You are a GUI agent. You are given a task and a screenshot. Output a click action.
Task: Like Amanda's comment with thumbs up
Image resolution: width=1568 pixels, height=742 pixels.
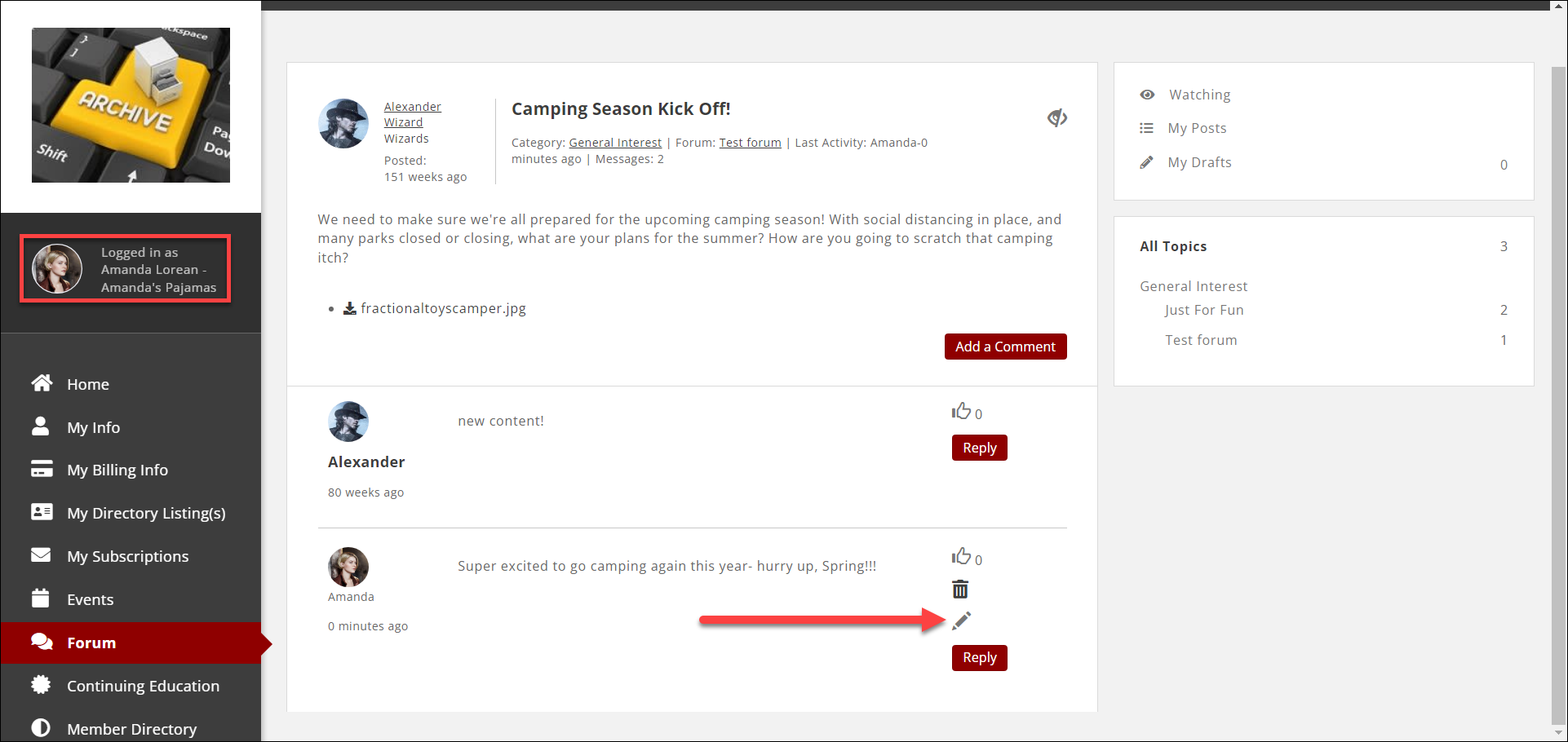coord(961,557)
